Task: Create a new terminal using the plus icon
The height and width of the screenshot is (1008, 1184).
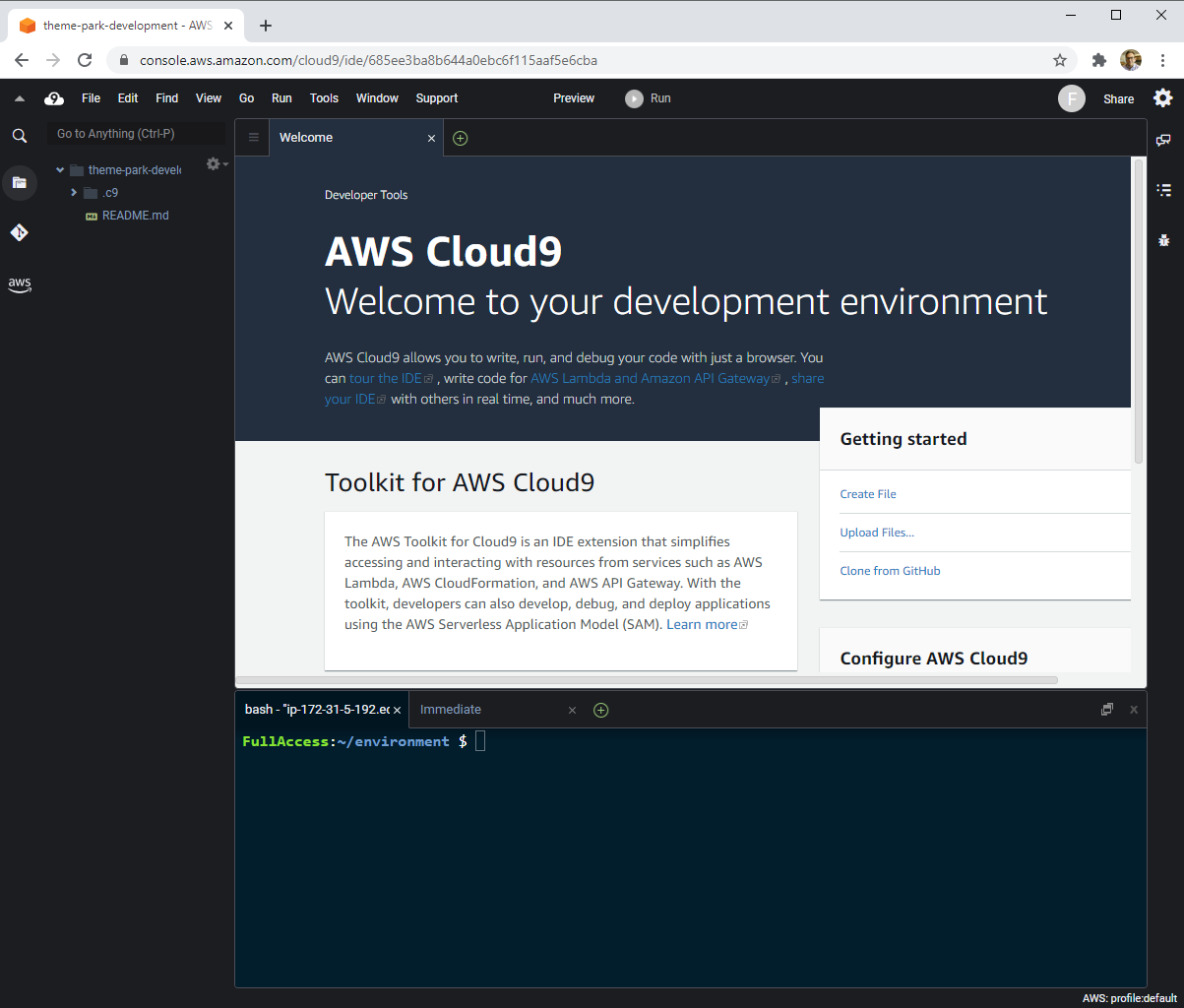Action: (x=601, y=709)
